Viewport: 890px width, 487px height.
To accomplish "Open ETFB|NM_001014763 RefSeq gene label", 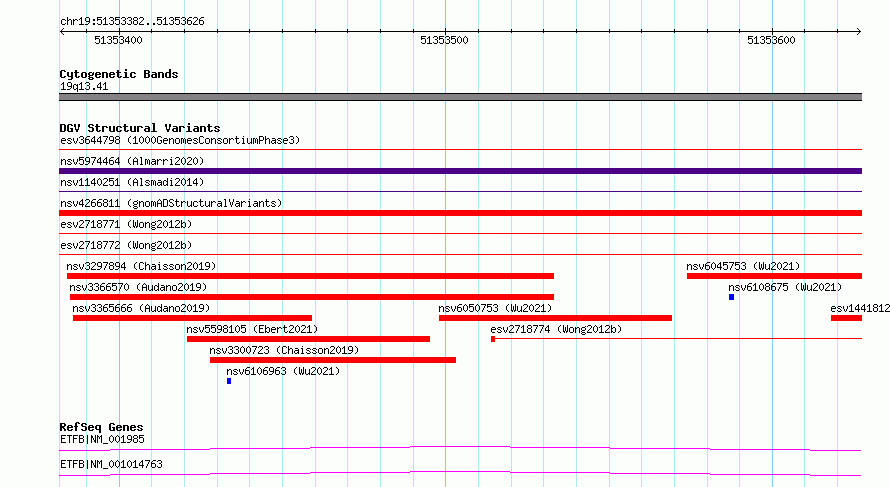I will (111, 464).
